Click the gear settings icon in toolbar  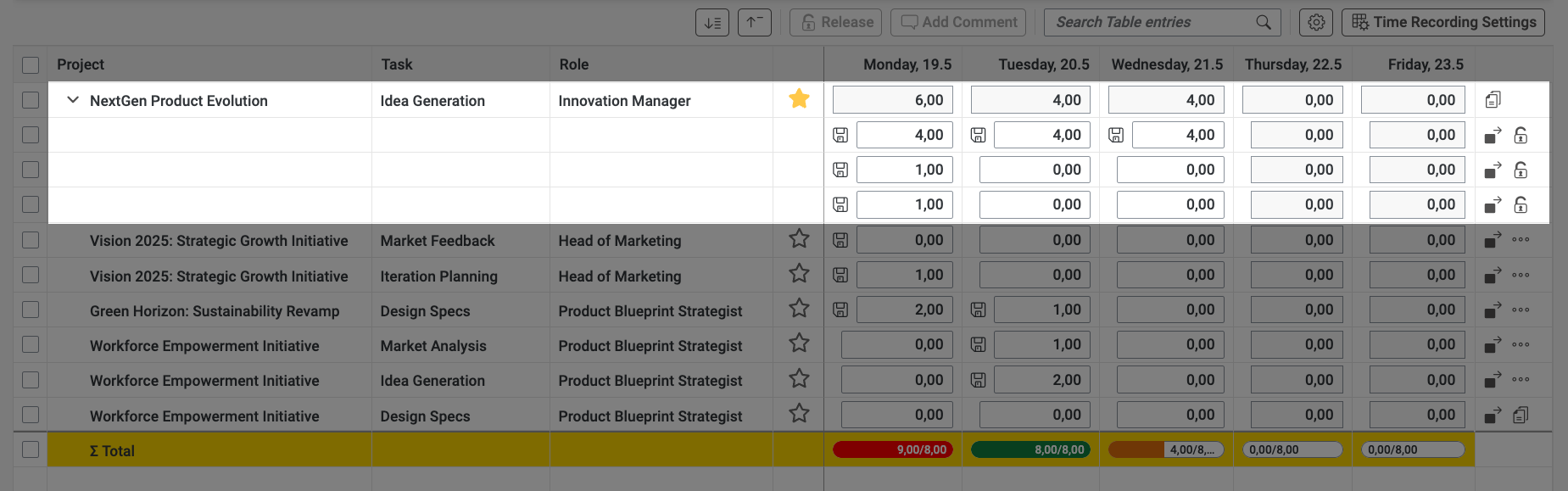click(x=1316, y=22)
